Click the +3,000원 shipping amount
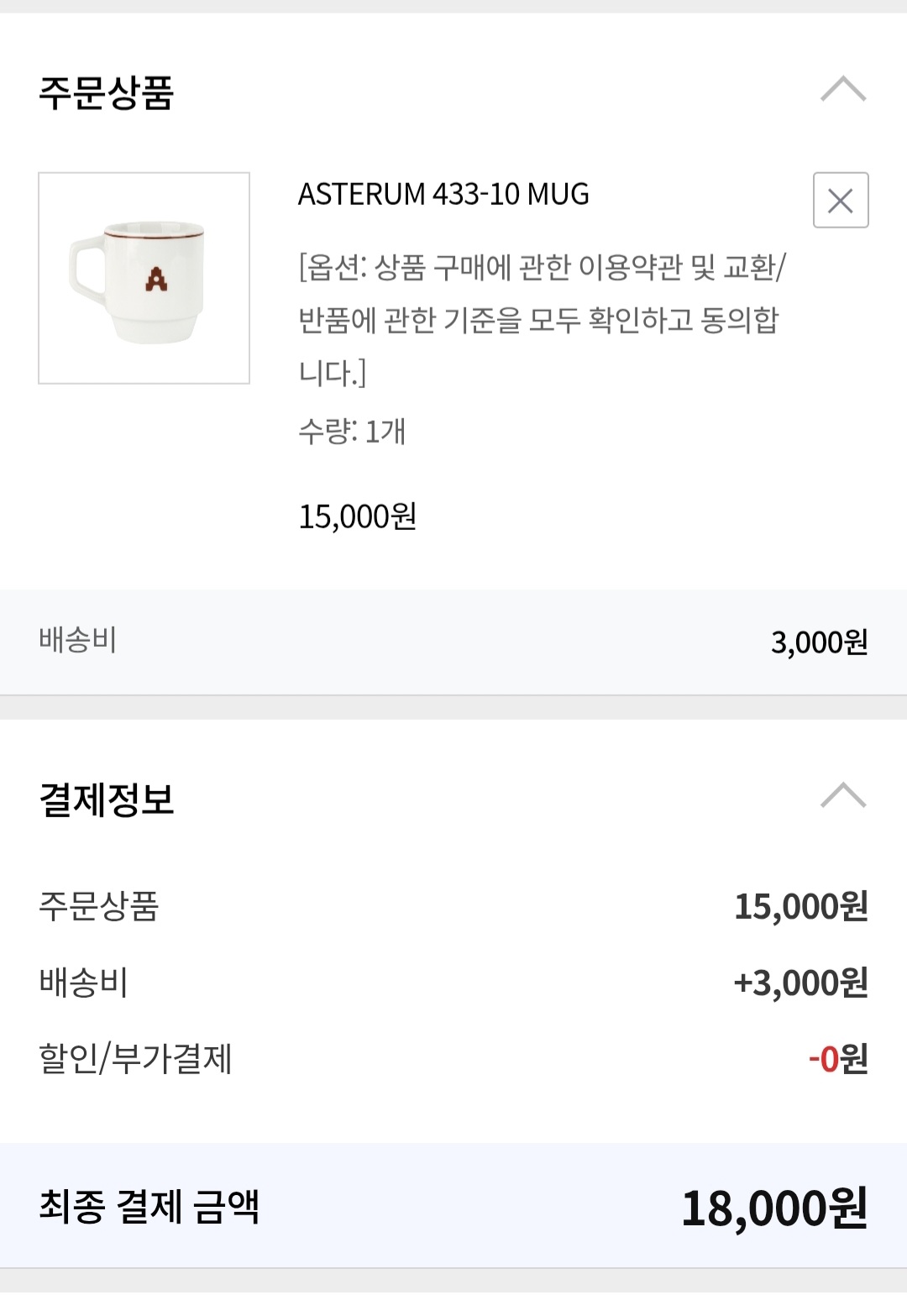The image size is (907, 1316). tap(800, 982)
